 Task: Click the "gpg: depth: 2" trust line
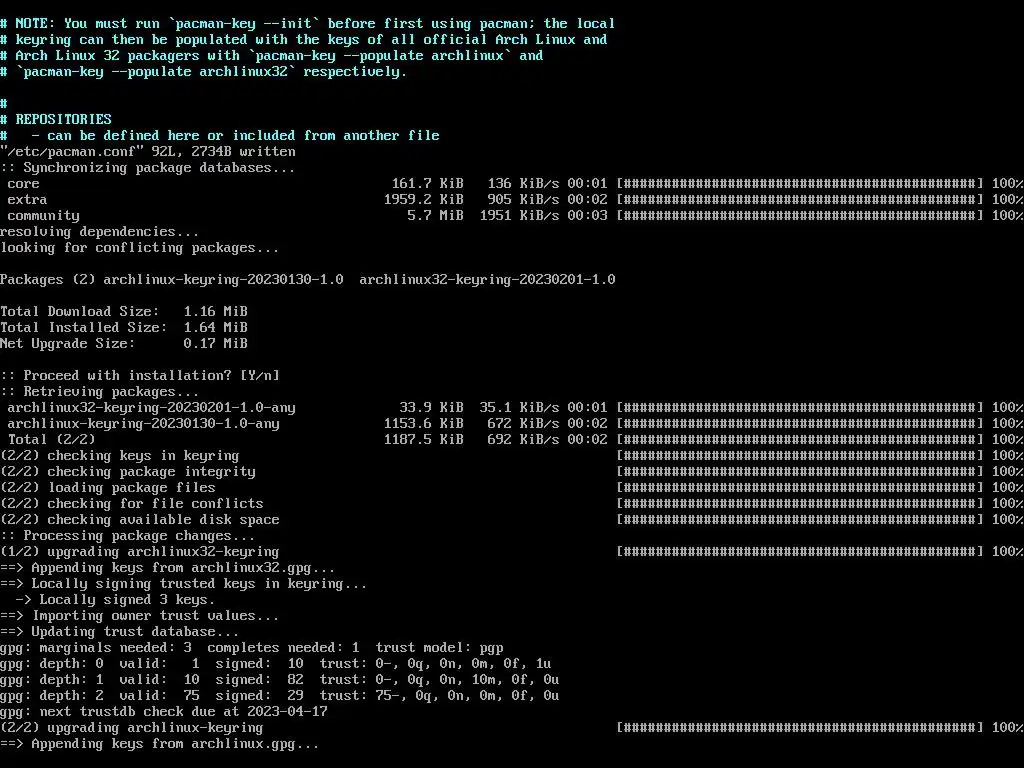click(280, 696)
